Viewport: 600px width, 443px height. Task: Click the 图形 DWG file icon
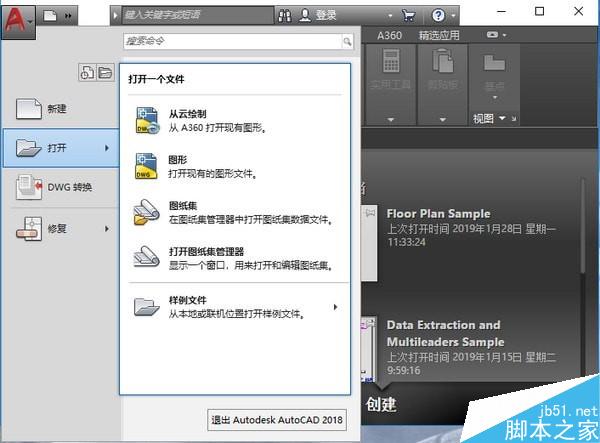pos(146,166)
